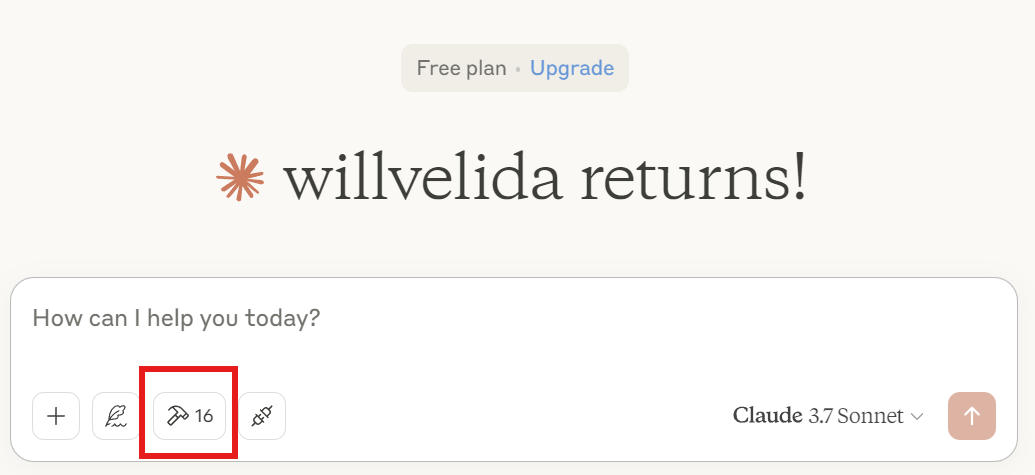This screenshot has width=1035, height=475.
Task: Open the plug connectors icon
Action: click(x=262, y=416)
